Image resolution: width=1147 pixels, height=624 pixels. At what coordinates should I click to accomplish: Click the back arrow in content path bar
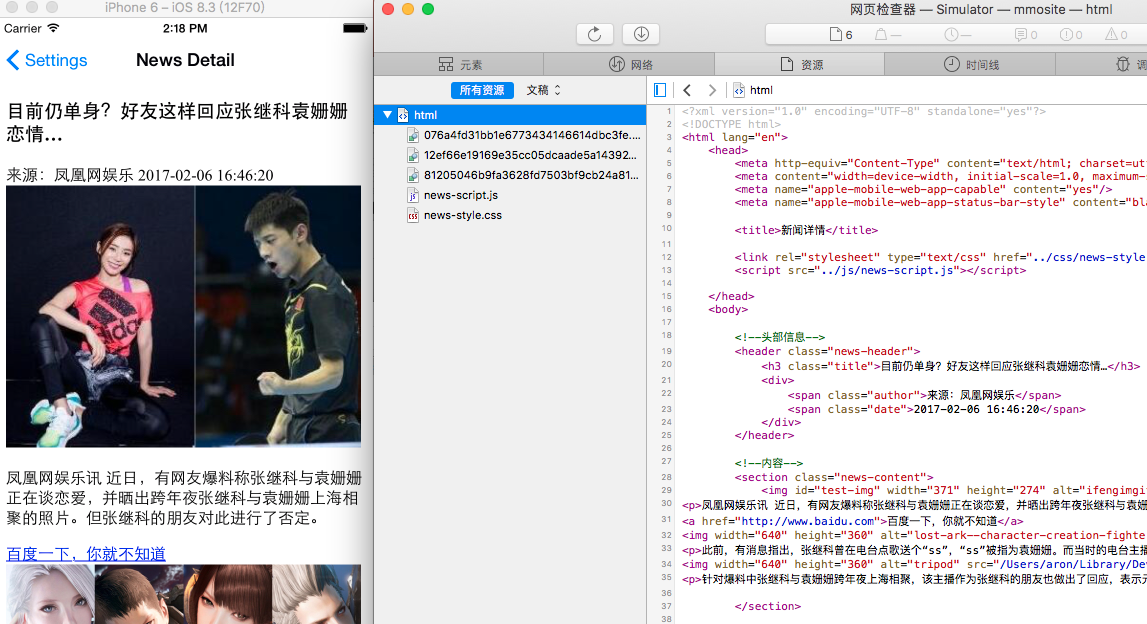click(687, 90)
